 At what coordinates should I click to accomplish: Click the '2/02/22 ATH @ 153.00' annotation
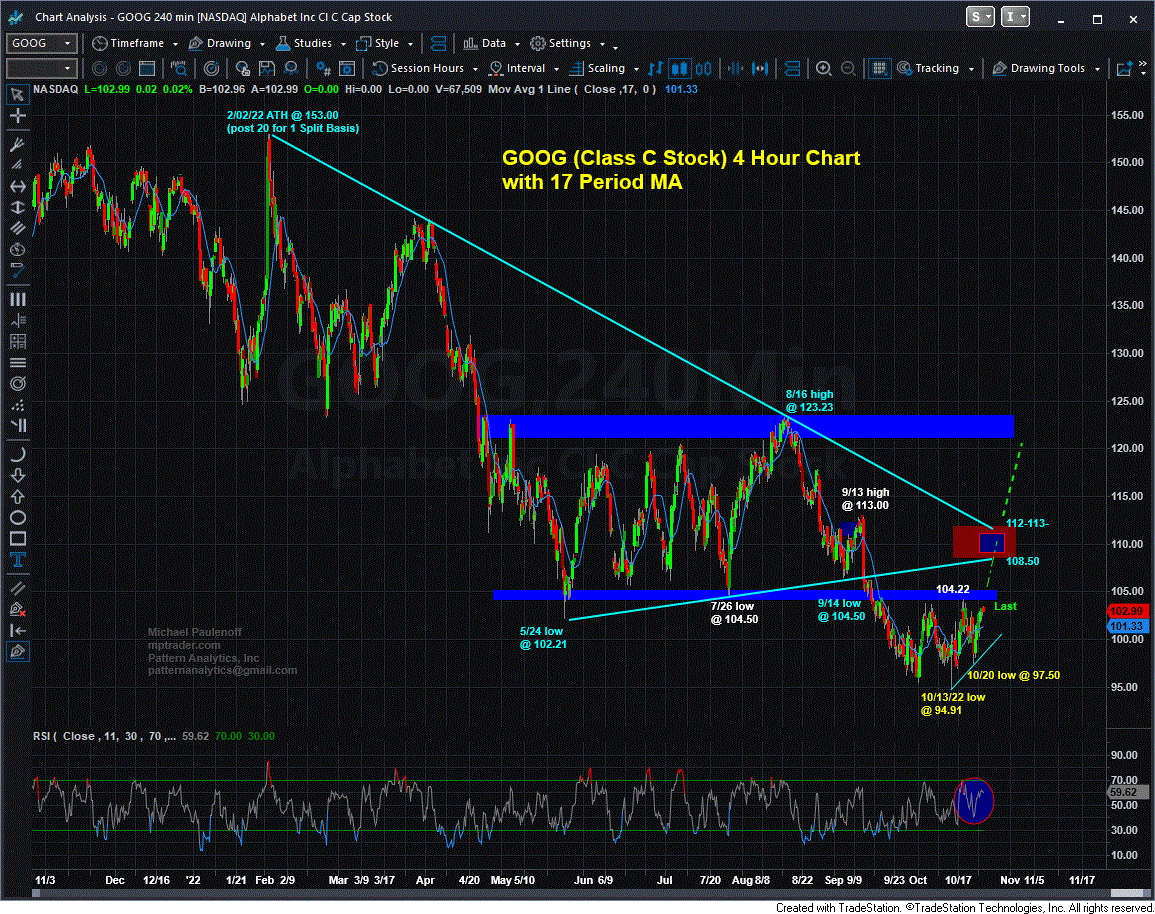pos(292,122)
